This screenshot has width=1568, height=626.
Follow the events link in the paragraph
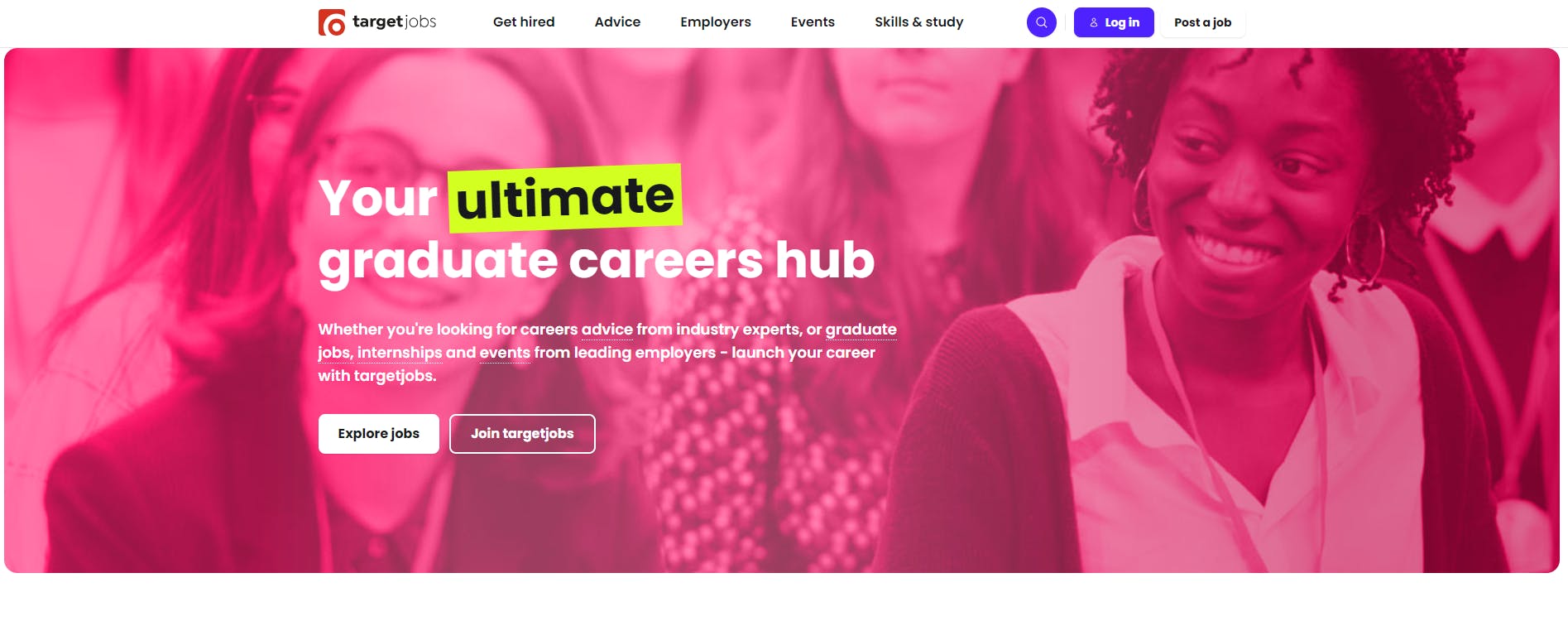coord(505,353)
